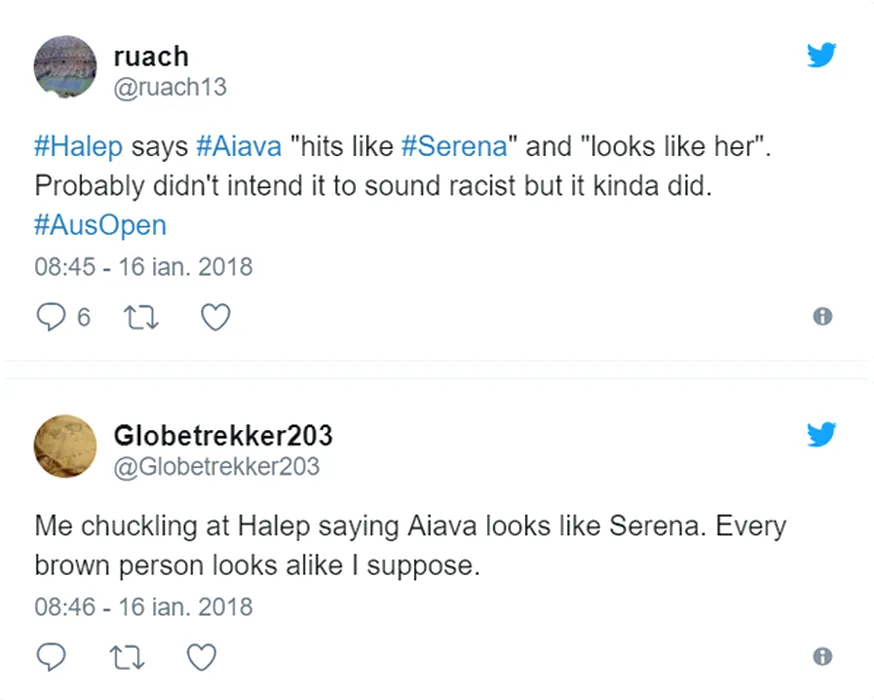874x700 pixels.
Task: Like Globetrekker203's tweet with heart icon
Action: 203,657
